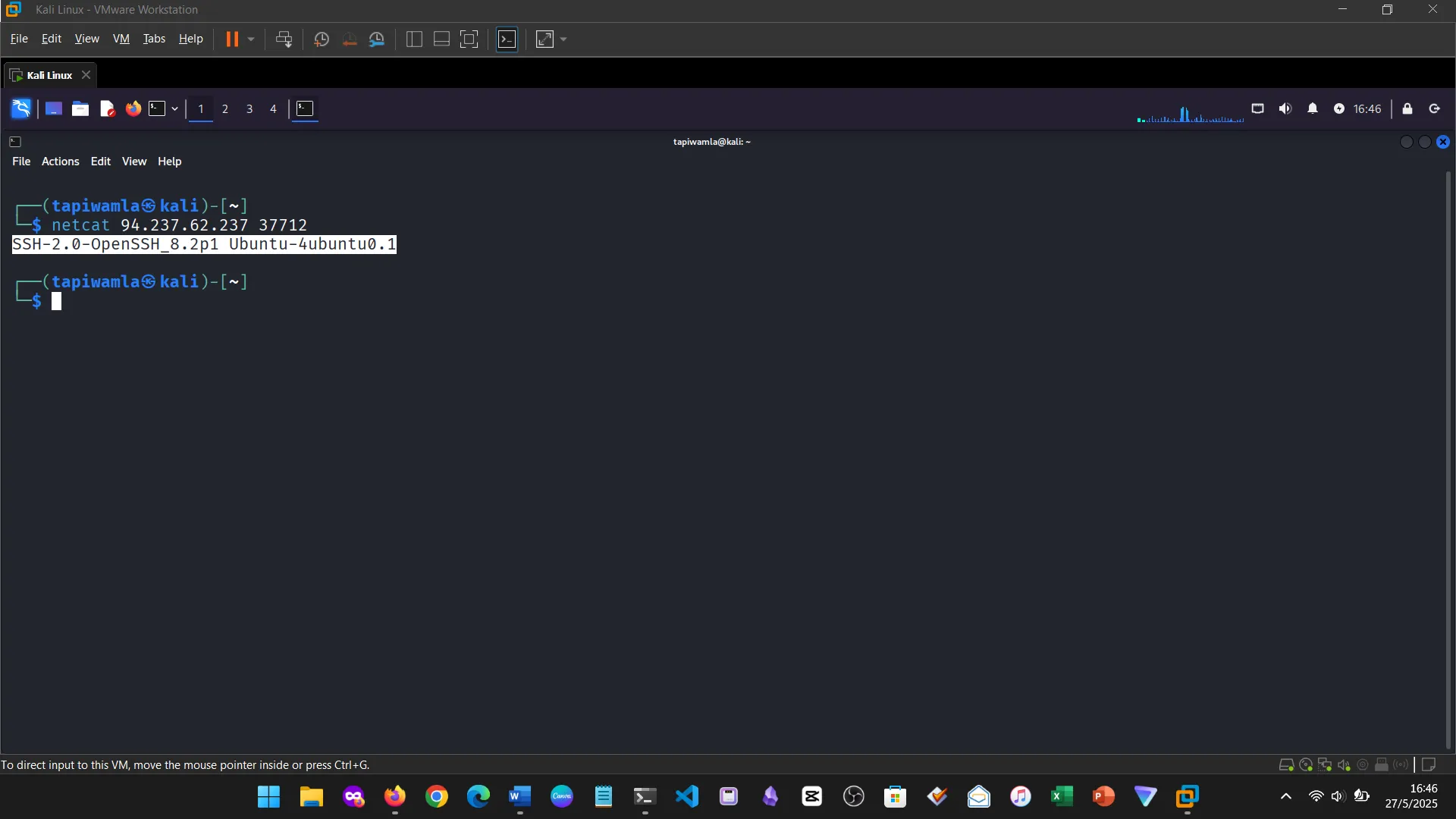
Task: Toggle the VM thumbnail bar
Action: [x=441, y=39]
